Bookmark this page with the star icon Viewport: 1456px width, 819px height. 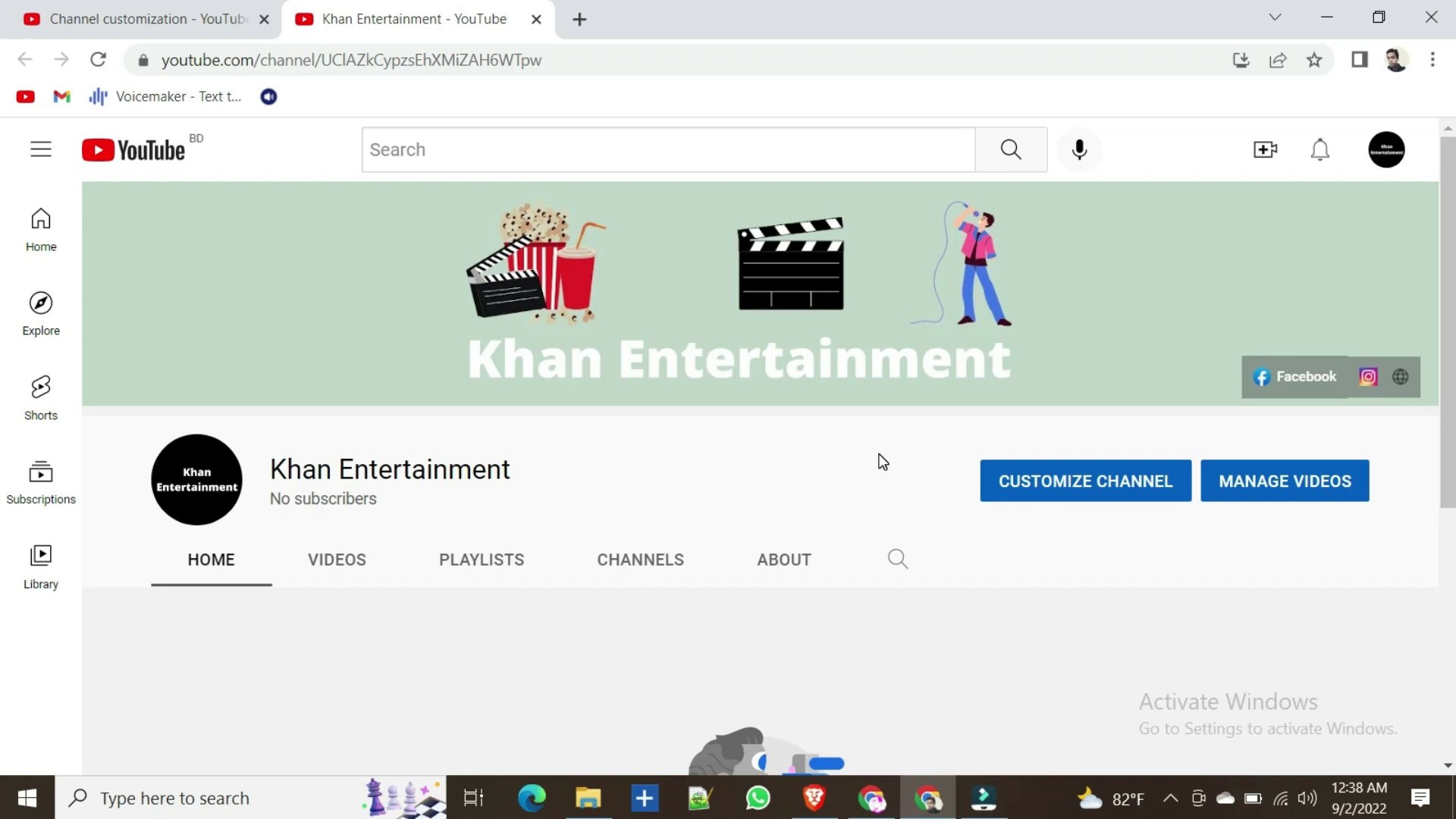[1314, 60]
